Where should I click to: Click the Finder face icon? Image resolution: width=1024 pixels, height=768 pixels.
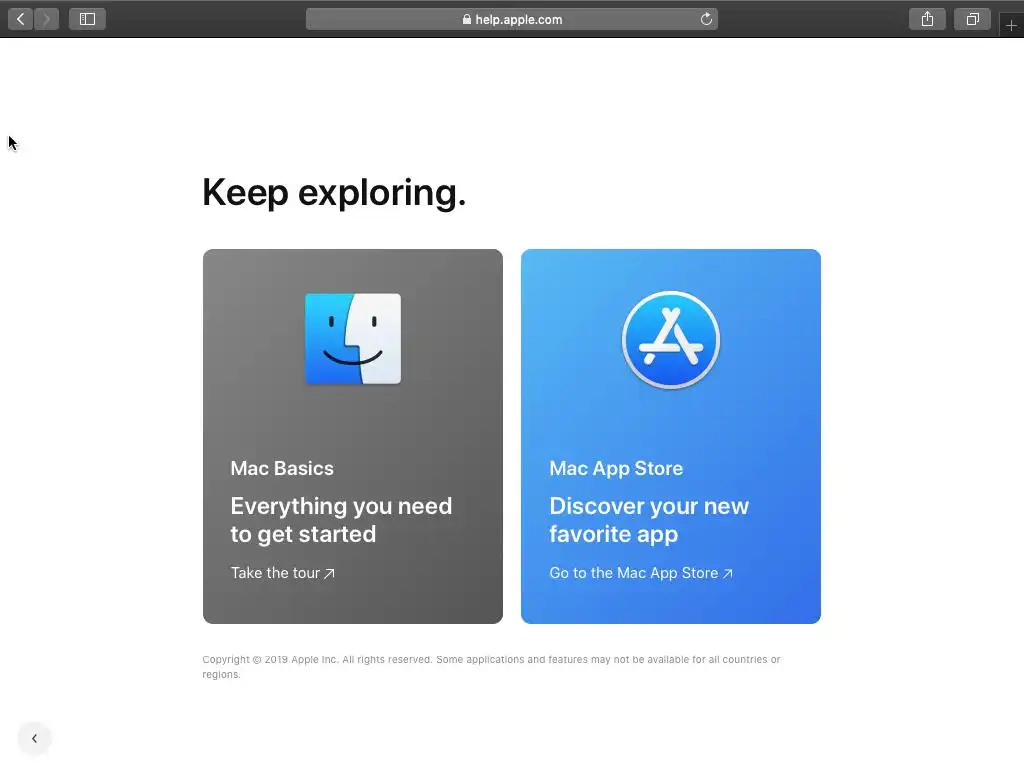coord(353,338)
